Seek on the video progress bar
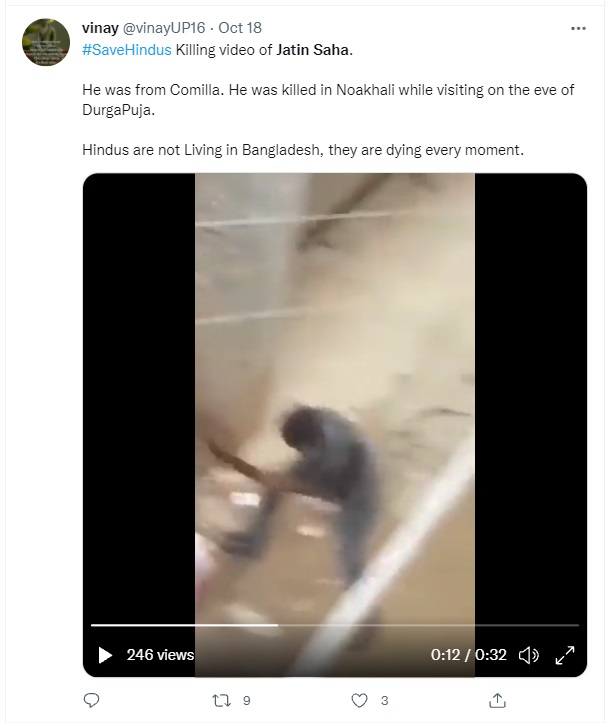This screenshot has width=609, height=723. (x=335, y=625)
